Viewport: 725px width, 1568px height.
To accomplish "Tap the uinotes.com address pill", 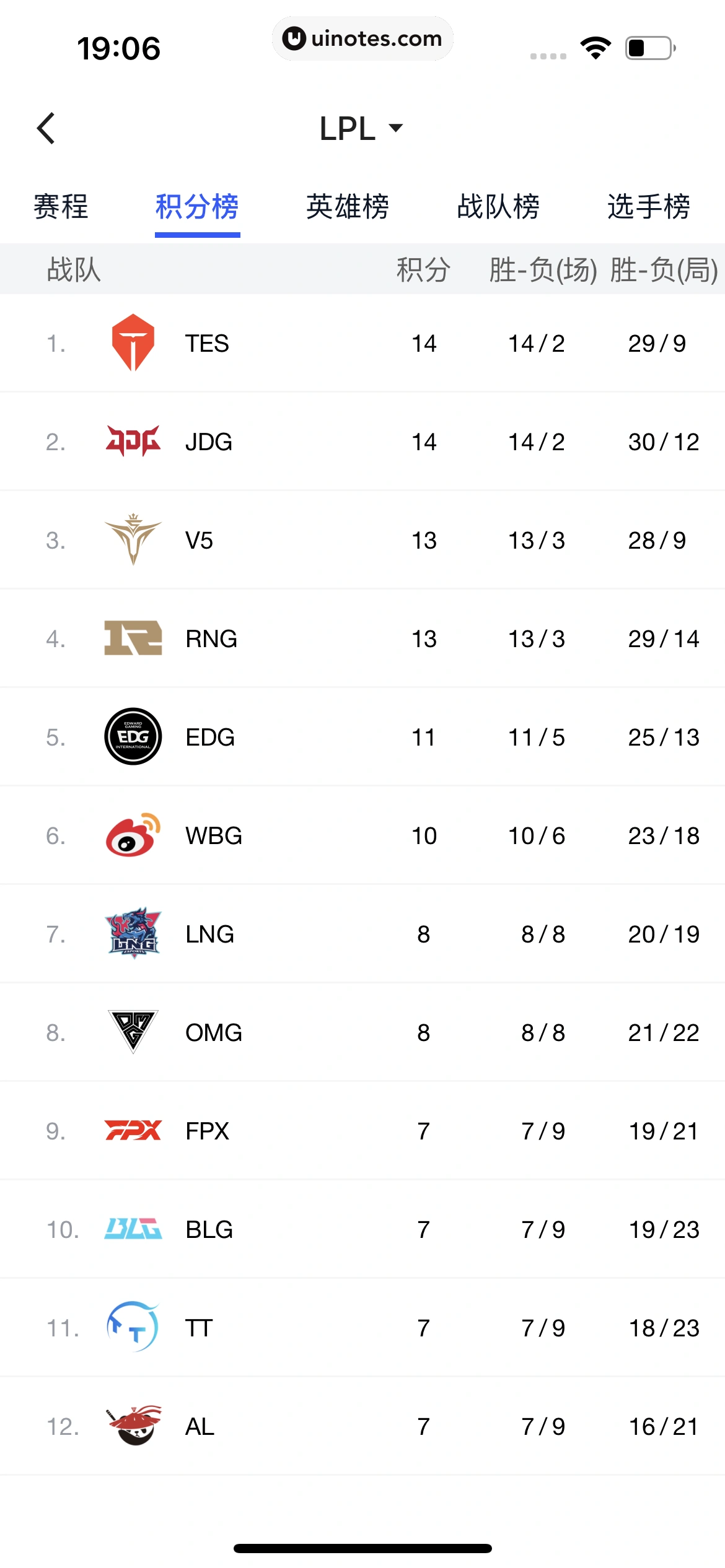I will click(362, 38).
